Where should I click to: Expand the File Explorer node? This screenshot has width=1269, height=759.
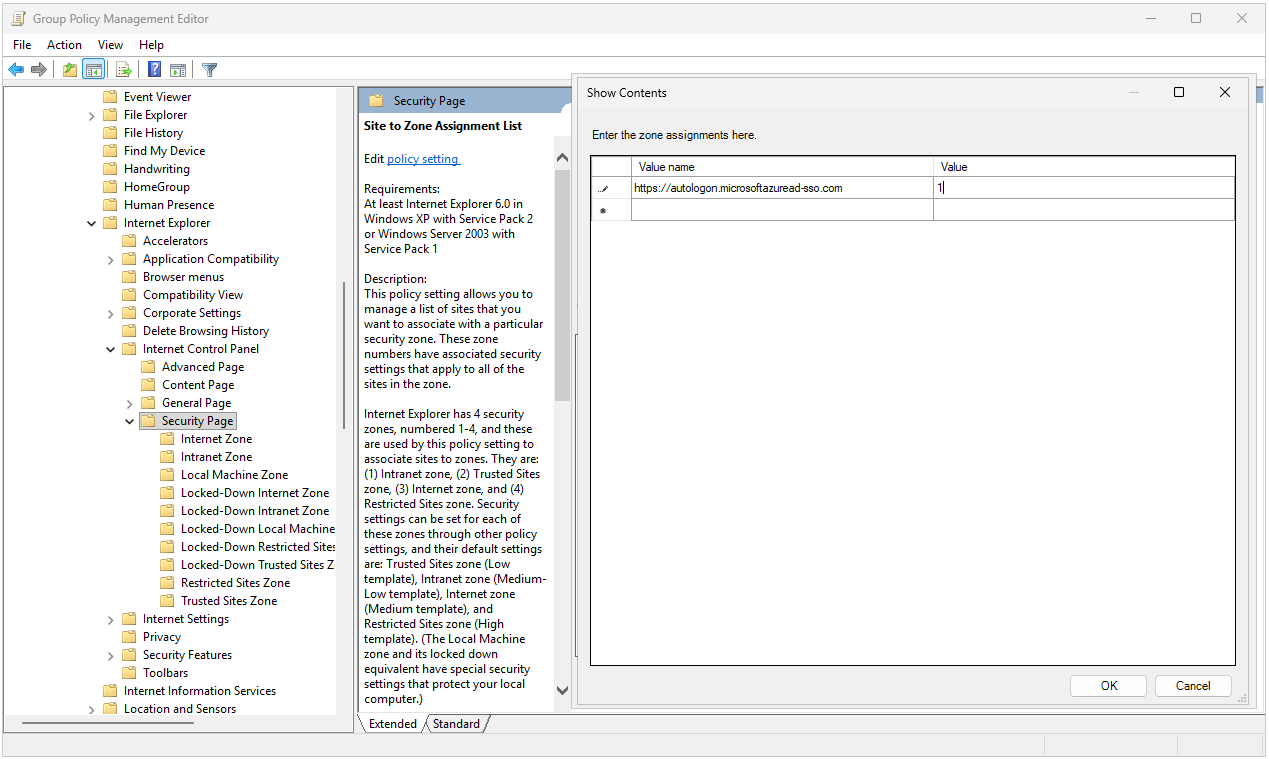tap(92, 115)
